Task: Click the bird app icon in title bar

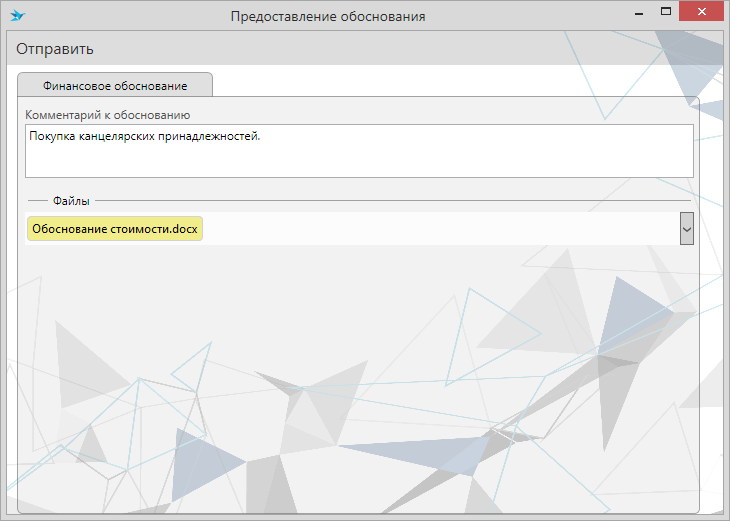Action: click(x=17, y=16)
